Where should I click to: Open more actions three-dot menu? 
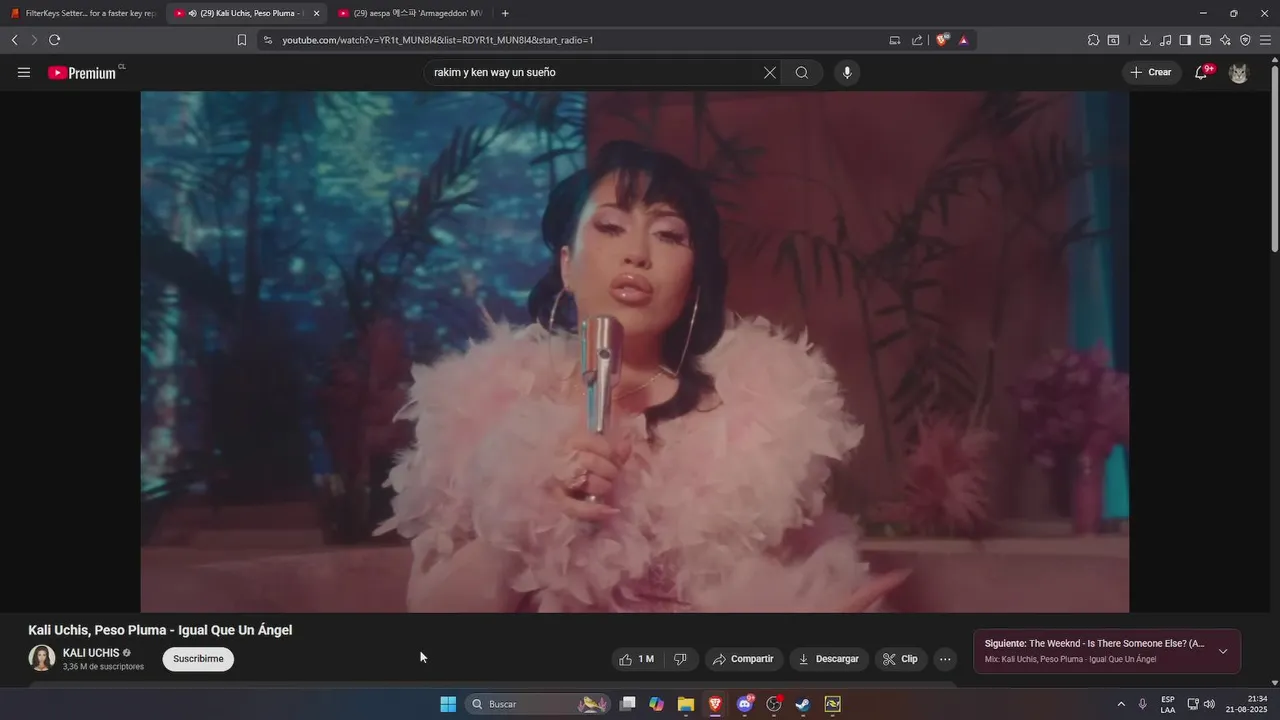point(945,659)
